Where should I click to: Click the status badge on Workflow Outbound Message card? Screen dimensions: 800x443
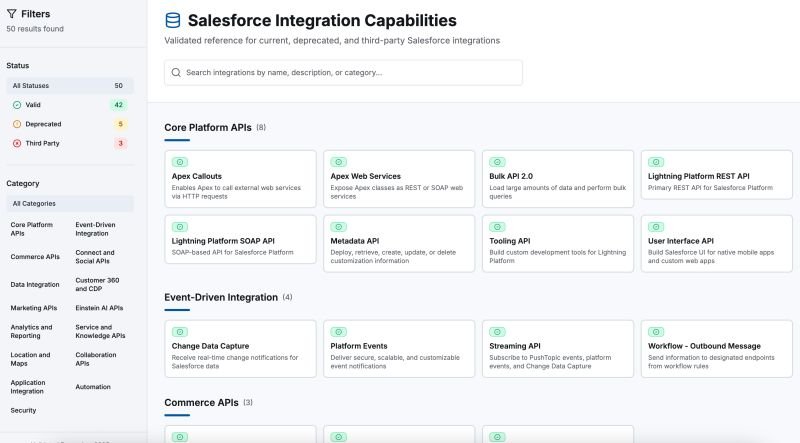(656, 332)
